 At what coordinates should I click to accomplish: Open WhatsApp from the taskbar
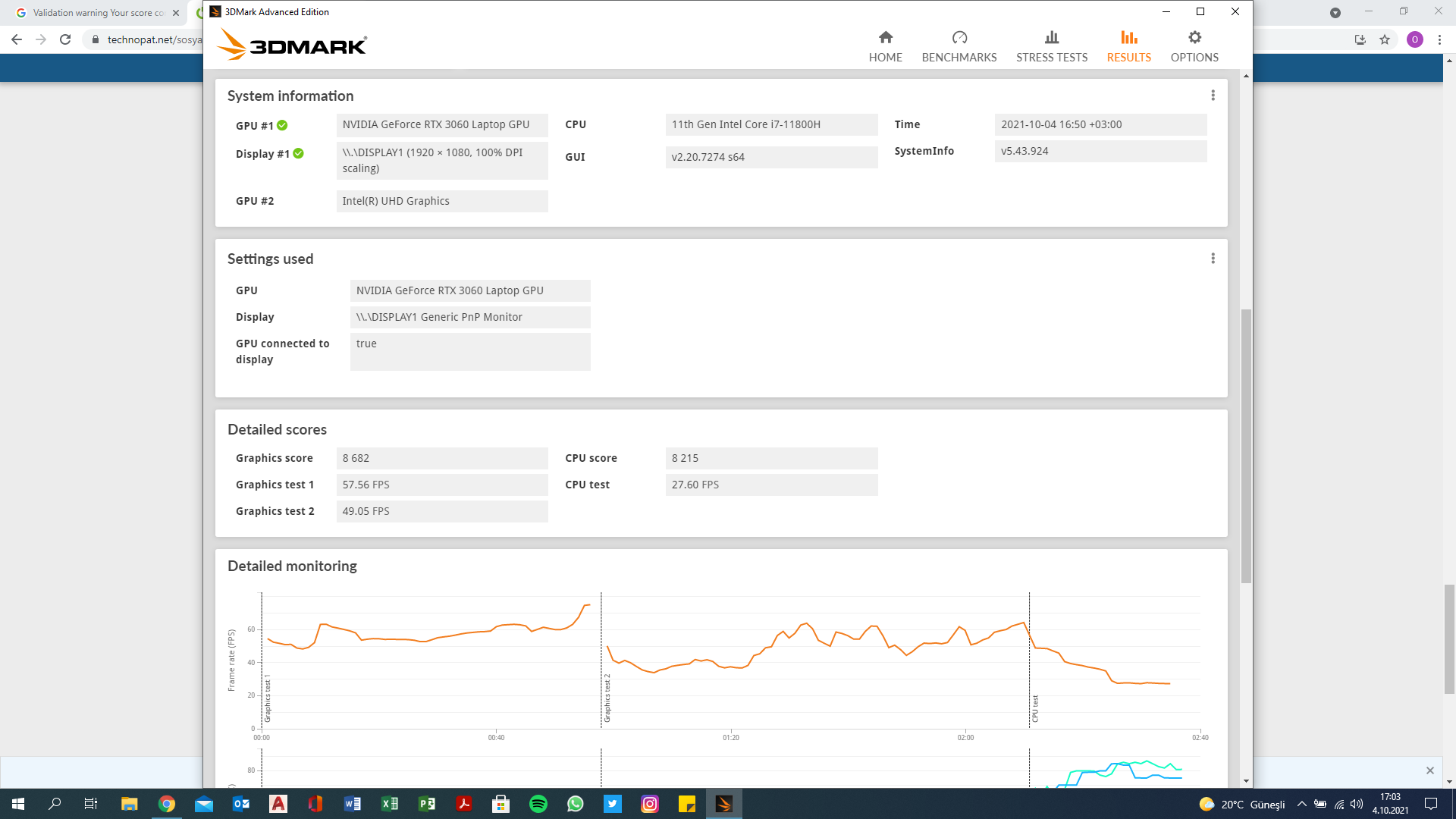pos(576,804)
